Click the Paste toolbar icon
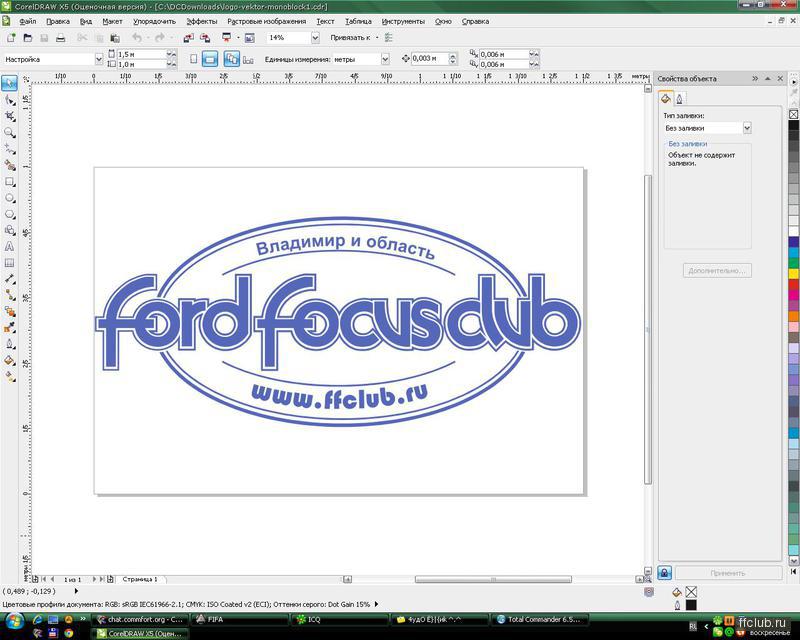The height and width of the screenshot is (640, 800). pos(115,38)
